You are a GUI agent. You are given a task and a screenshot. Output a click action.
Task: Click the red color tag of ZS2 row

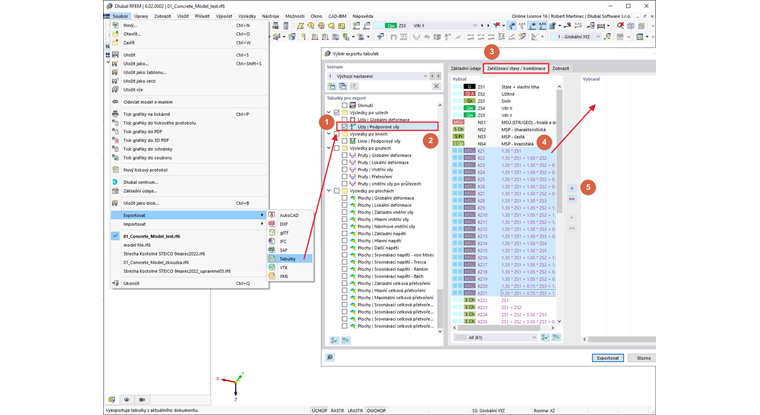coord(469,94)
